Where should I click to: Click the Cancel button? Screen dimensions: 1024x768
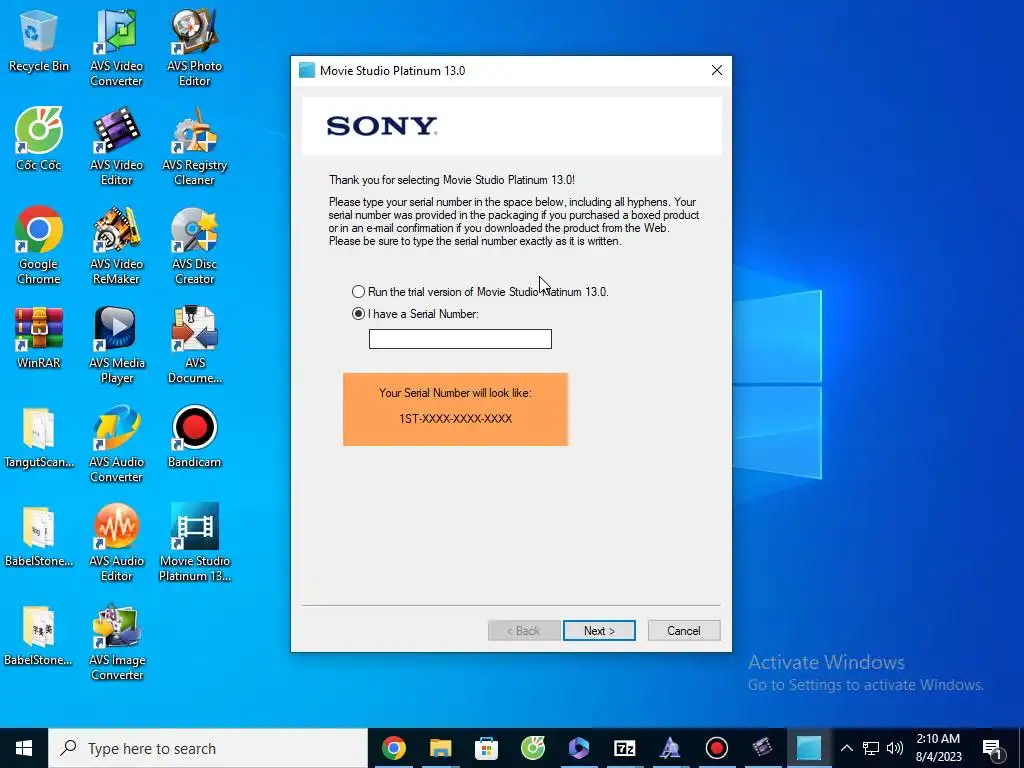pos(684,631)
